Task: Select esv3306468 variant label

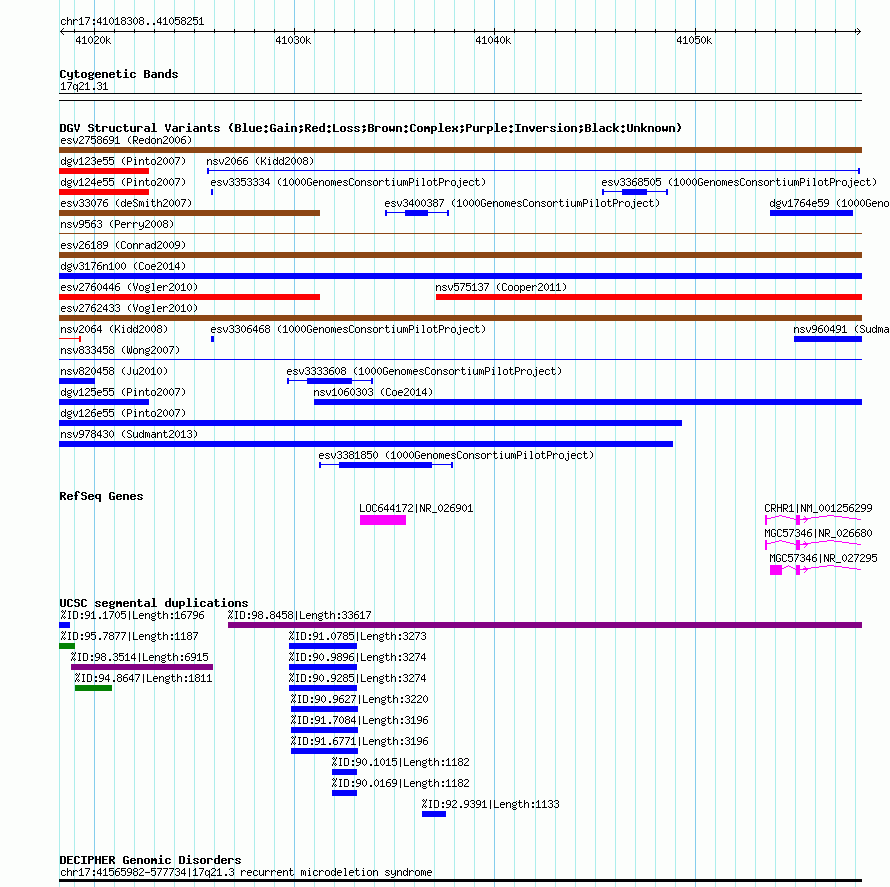Action: (x=348, y=329)
